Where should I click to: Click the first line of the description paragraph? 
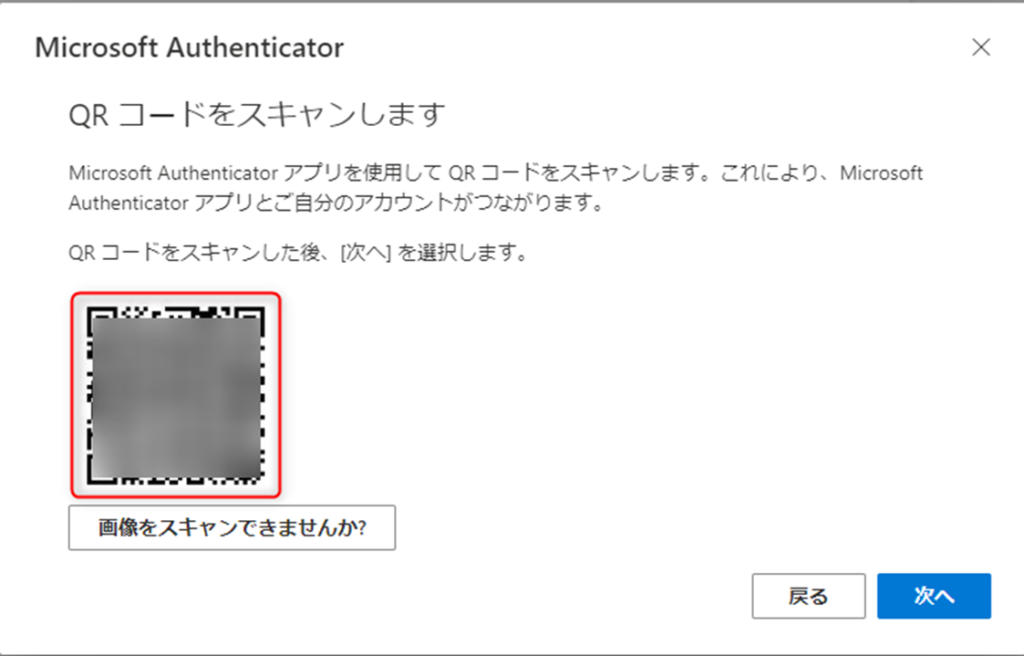(x=496, y=173)
